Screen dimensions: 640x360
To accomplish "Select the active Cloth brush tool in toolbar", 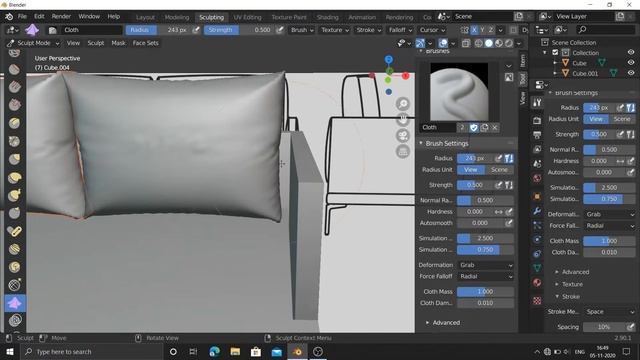I will (15, 303).
